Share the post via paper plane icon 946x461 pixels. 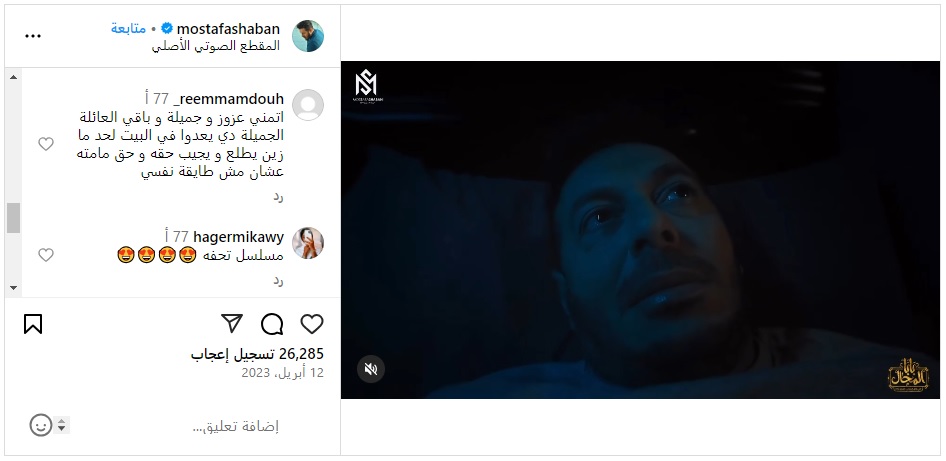pyautogui.click(x=232, y=323)
